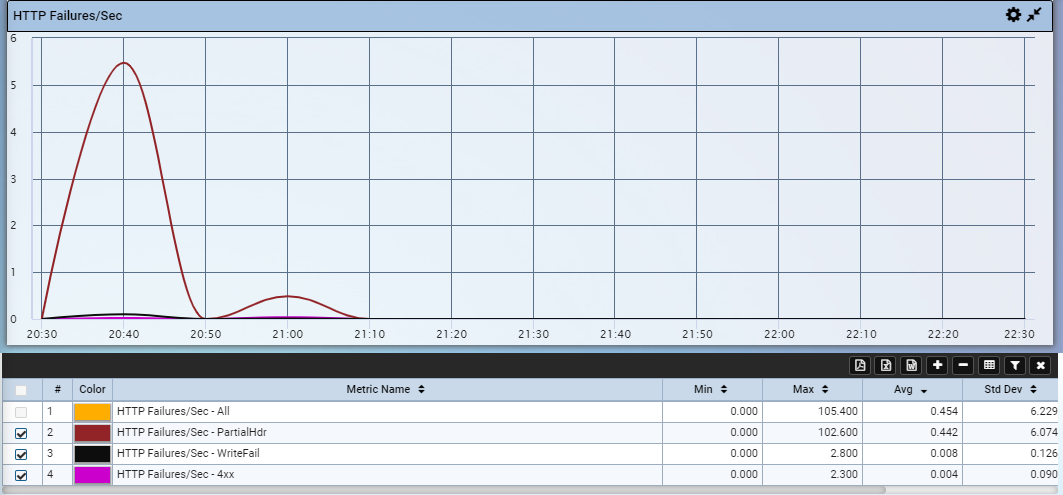Click the Color column header
Screen dimensions: 1063x495
tap(92, 389)
